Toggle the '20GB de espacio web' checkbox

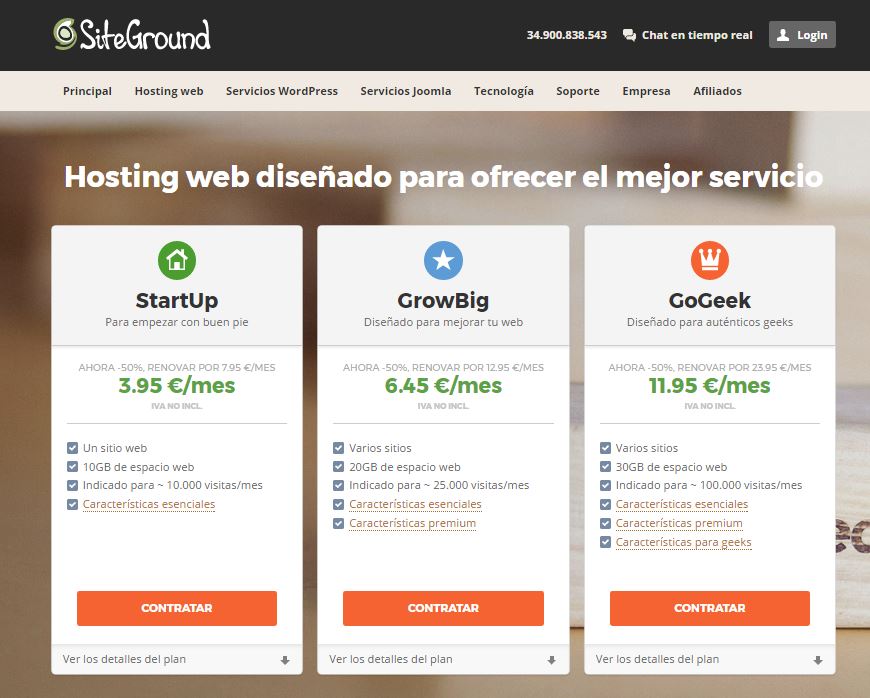338,467
